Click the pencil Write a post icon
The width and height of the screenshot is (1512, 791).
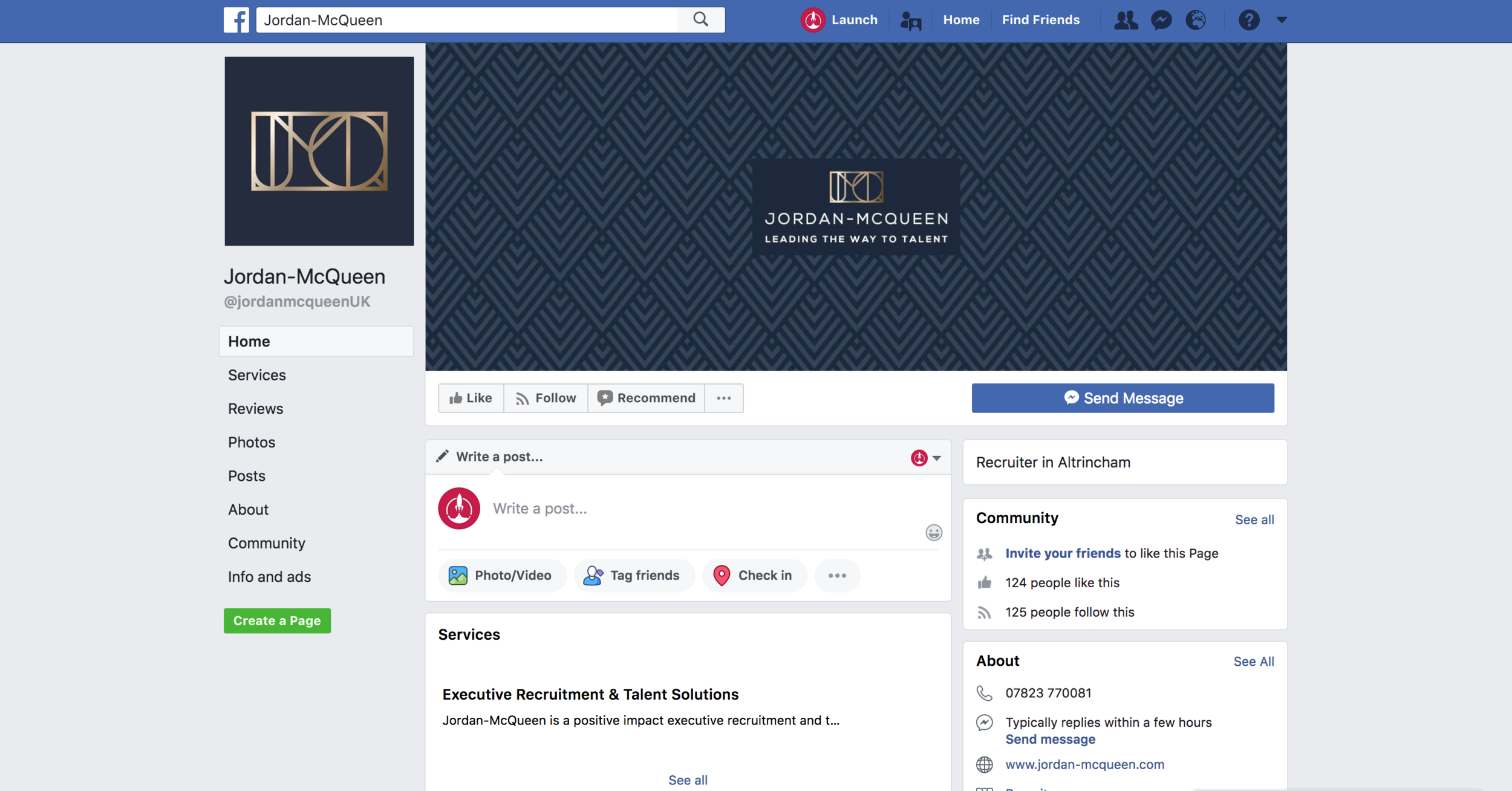(443, 456)
